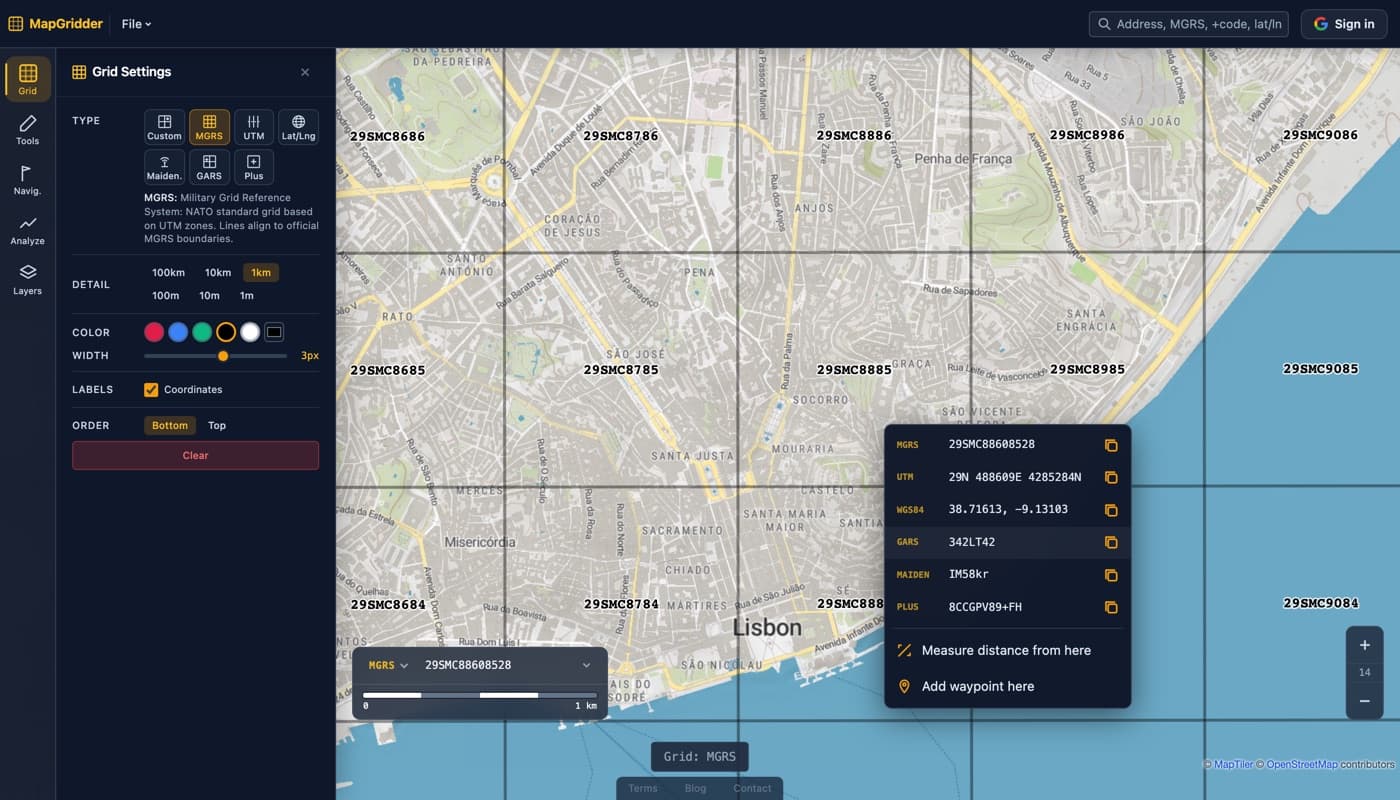The height and width of the screenshot is (800, 1400).
Task: Set grid detail to 1km
Action: click(261, 272)
